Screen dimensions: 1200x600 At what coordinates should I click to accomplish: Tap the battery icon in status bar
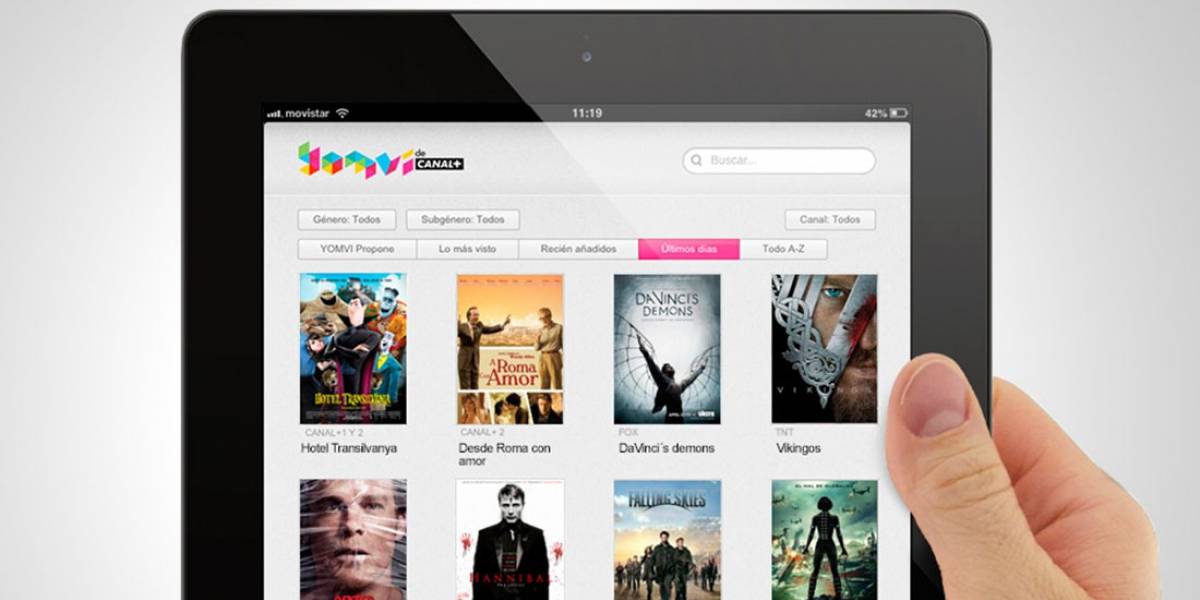[898, 113]
